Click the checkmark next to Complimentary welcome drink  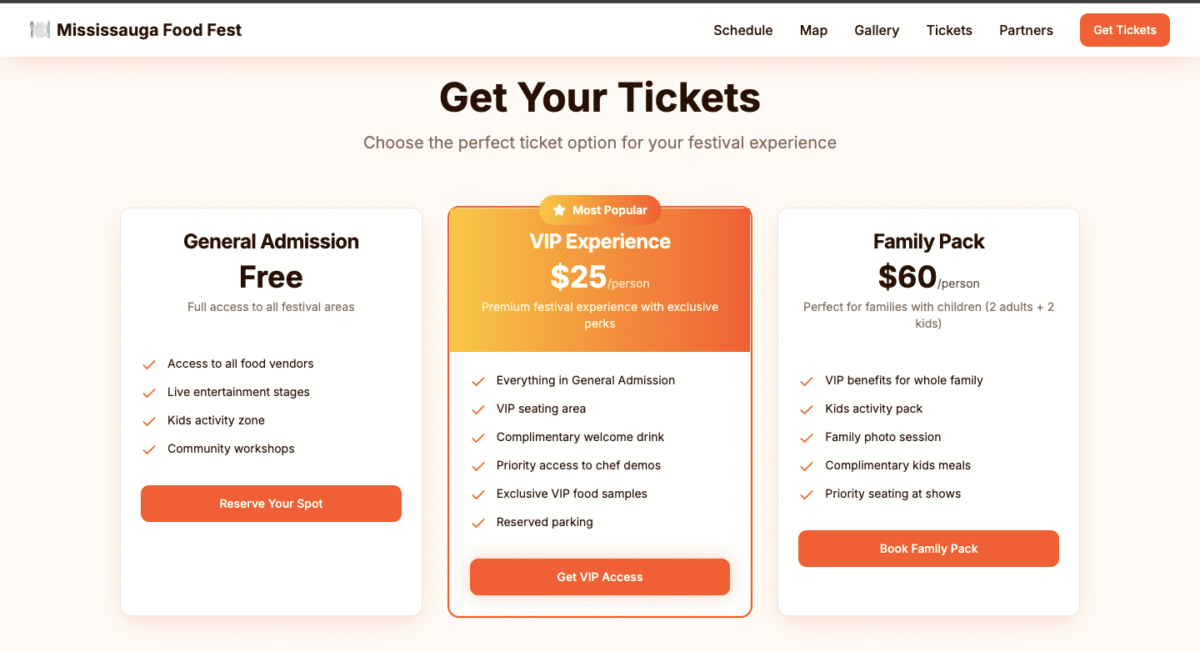pyautogui.click(x=478, y=438)
